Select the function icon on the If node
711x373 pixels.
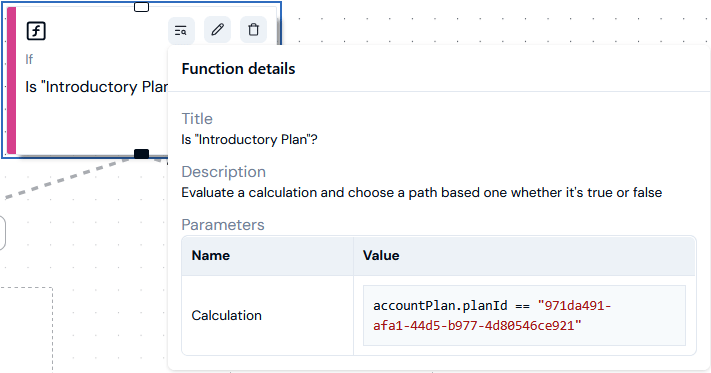(36, 31)
